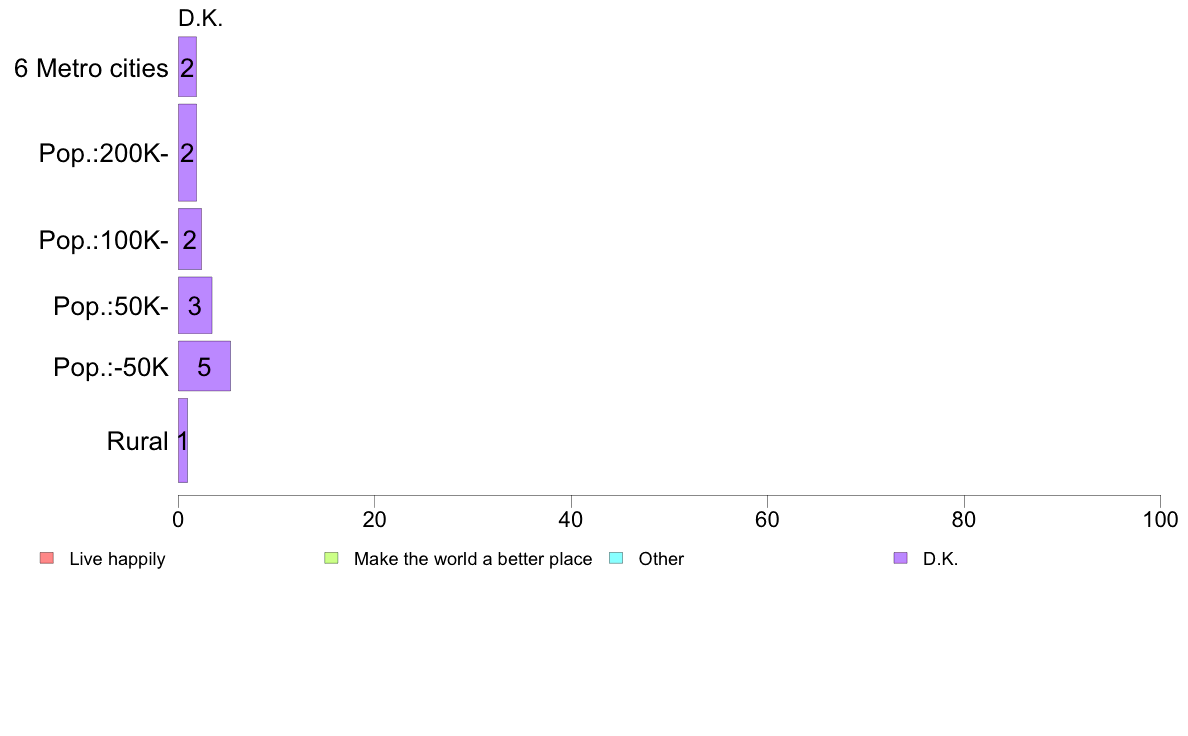Click the Pop.:-50K category label
Viewport: 1188px width, 736px height.
tap(111, 368)
